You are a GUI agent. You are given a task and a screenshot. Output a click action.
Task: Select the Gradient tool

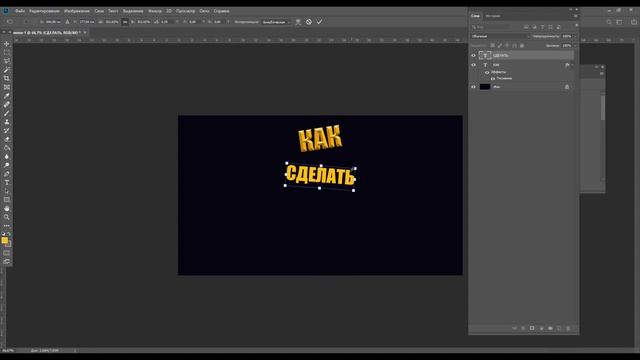click(7, 148)
